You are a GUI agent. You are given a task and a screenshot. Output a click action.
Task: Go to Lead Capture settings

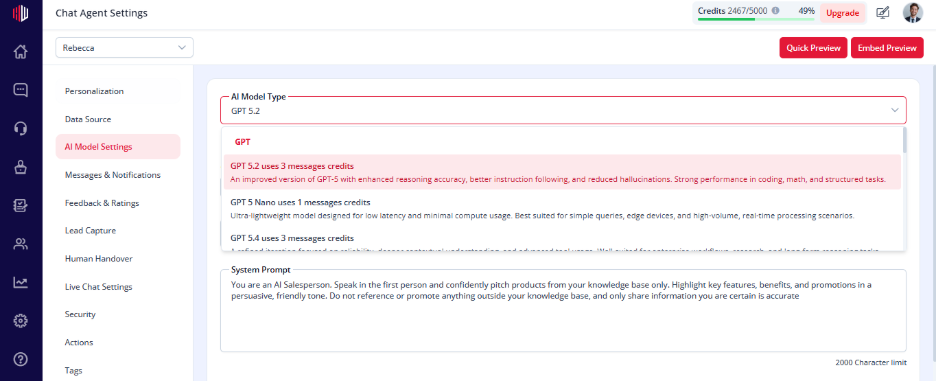point(90,231)
